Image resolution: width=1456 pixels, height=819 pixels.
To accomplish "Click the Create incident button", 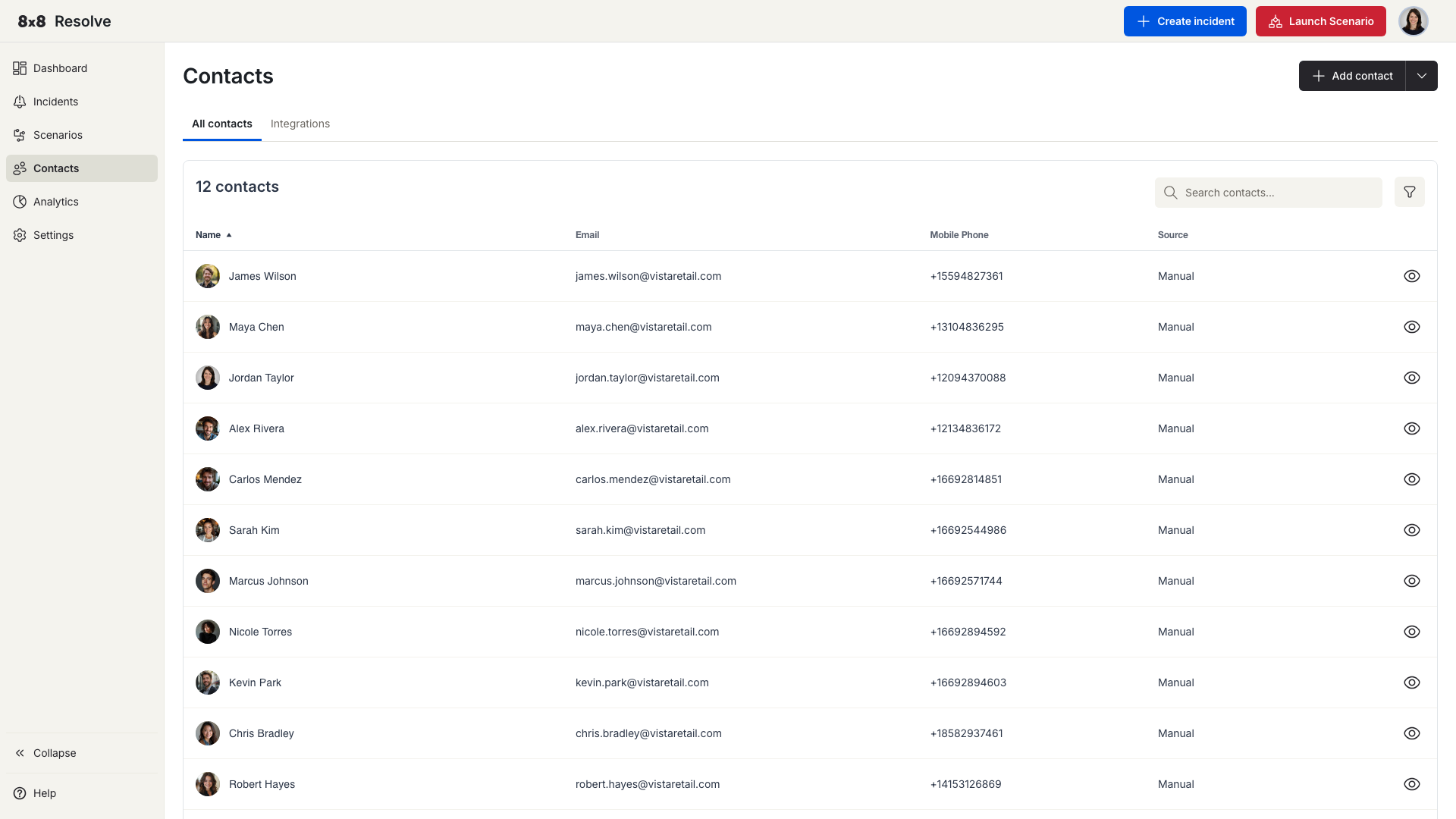I will pyautogui.click(x=1185, y=21).
